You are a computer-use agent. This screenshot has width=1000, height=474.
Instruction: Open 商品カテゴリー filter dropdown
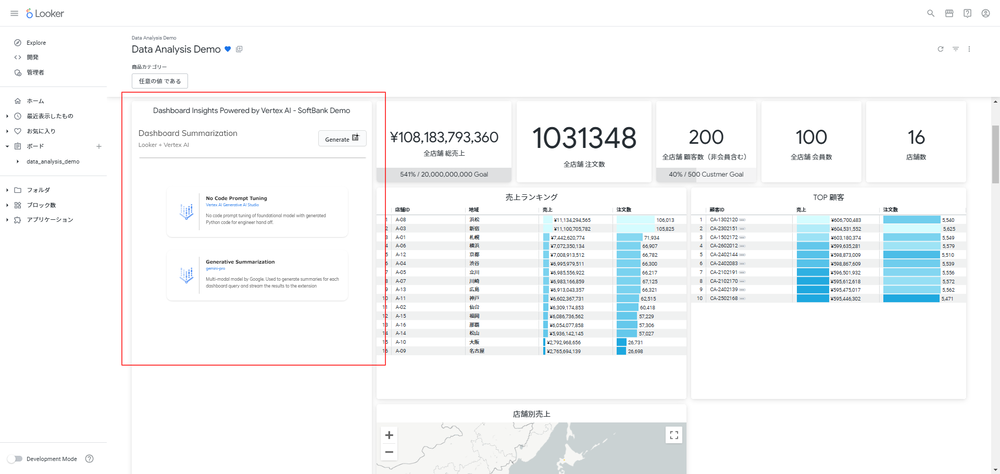(159, 81)
